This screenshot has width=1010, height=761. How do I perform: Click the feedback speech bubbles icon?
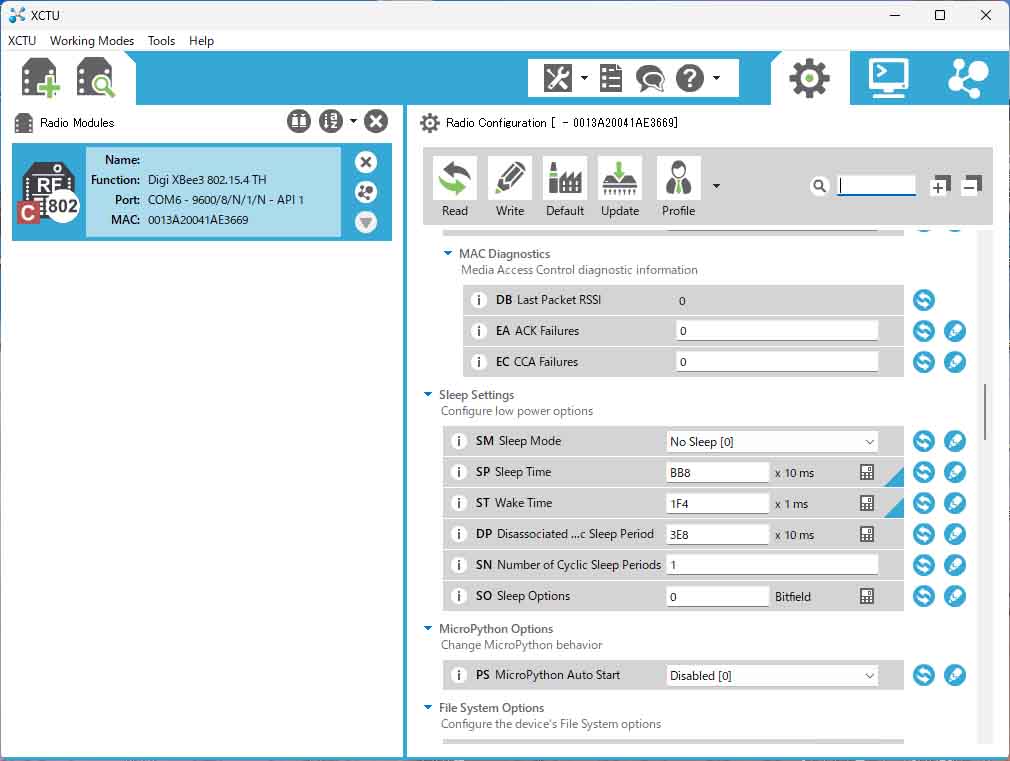(650, 79)
